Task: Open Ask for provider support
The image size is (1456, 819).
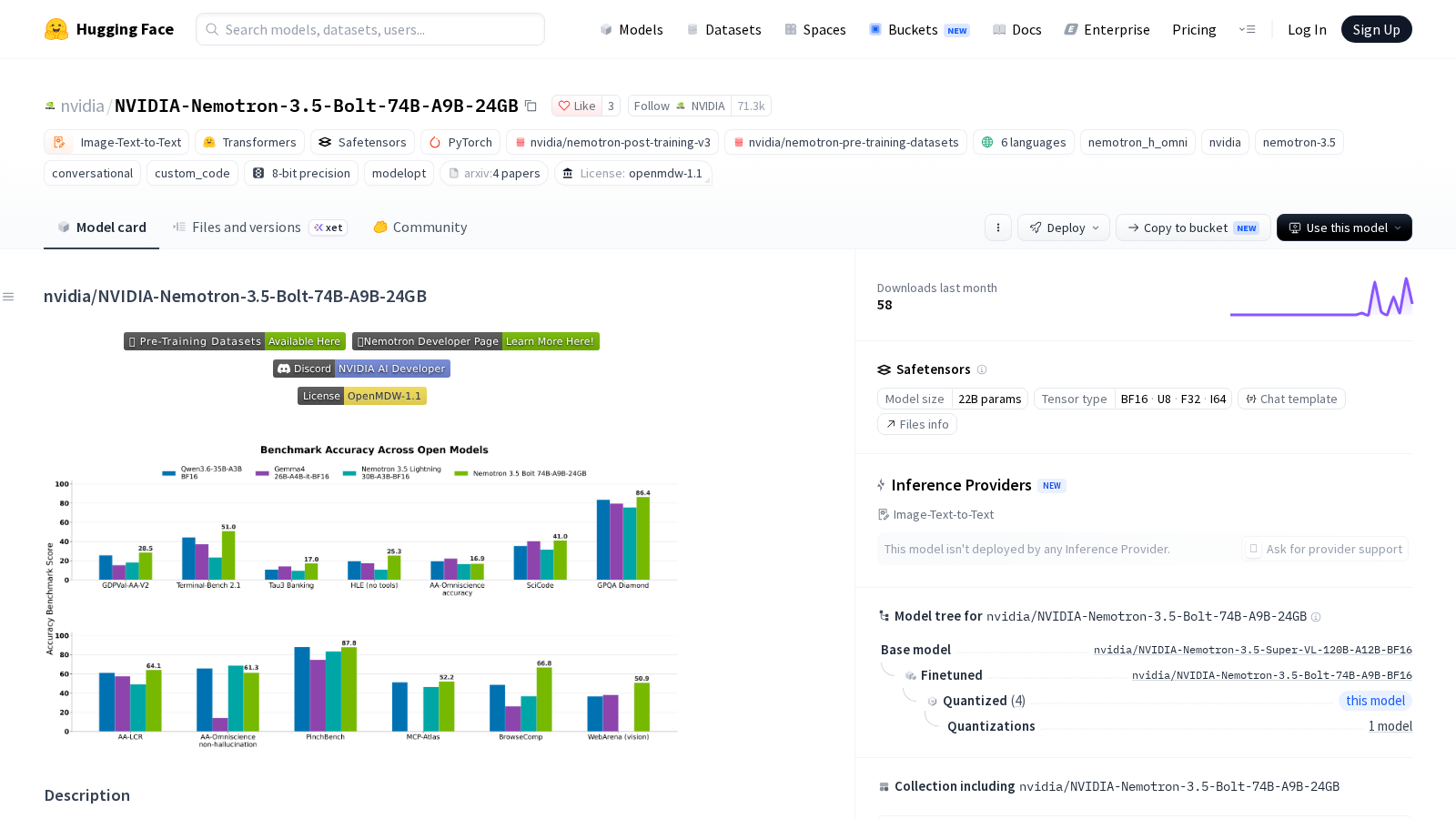Action: coord(1325,549)
